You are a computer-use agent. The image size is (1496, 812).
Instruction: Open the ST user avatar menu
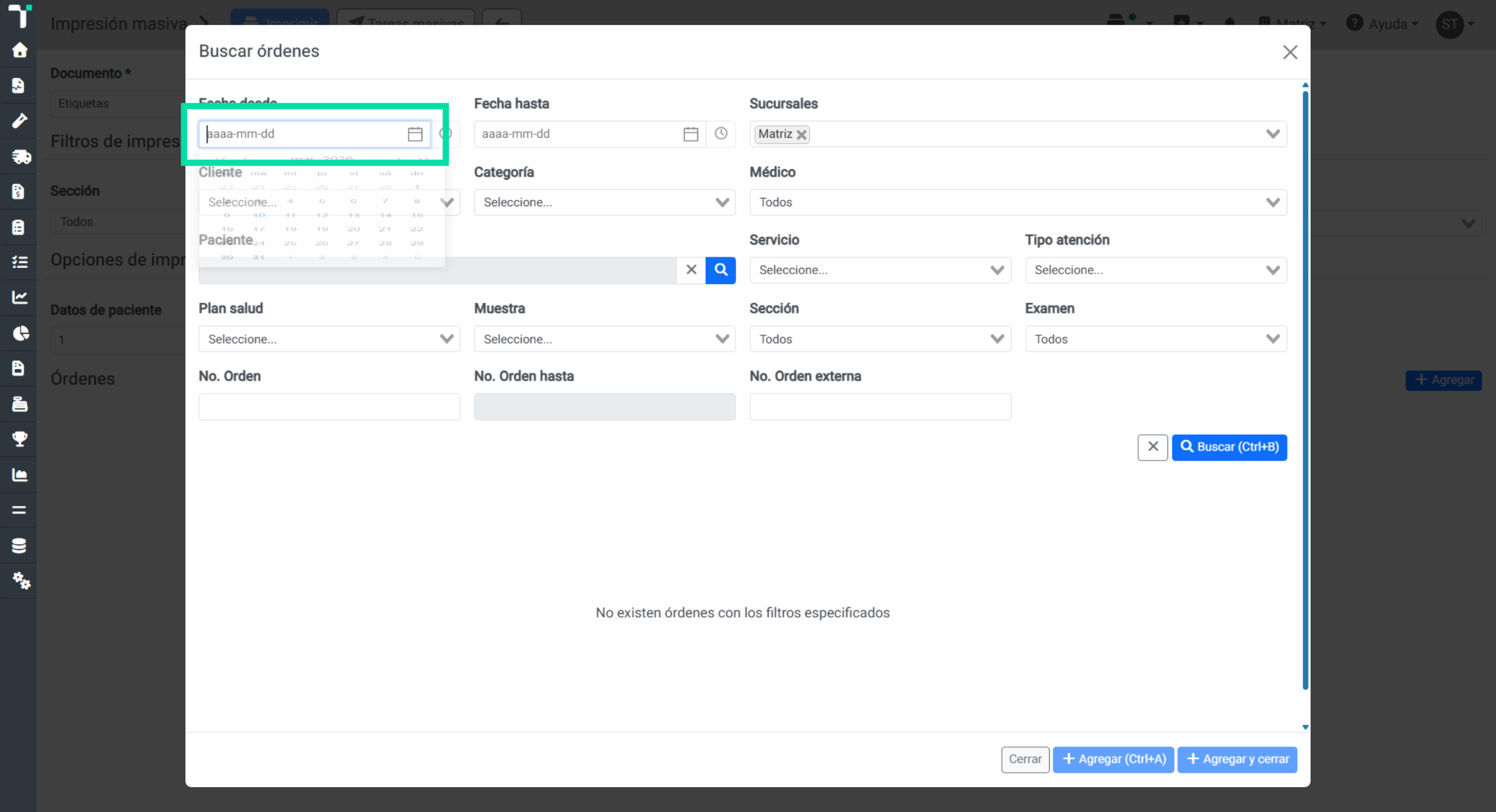(1455, 24)
